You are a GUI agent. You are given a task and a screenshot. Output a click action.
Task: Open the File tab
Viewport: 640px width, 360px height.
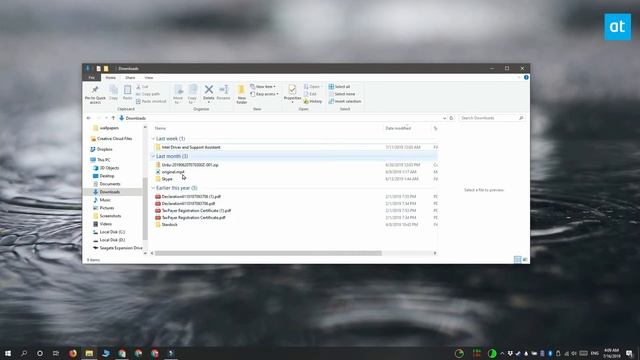coord(91,78)
